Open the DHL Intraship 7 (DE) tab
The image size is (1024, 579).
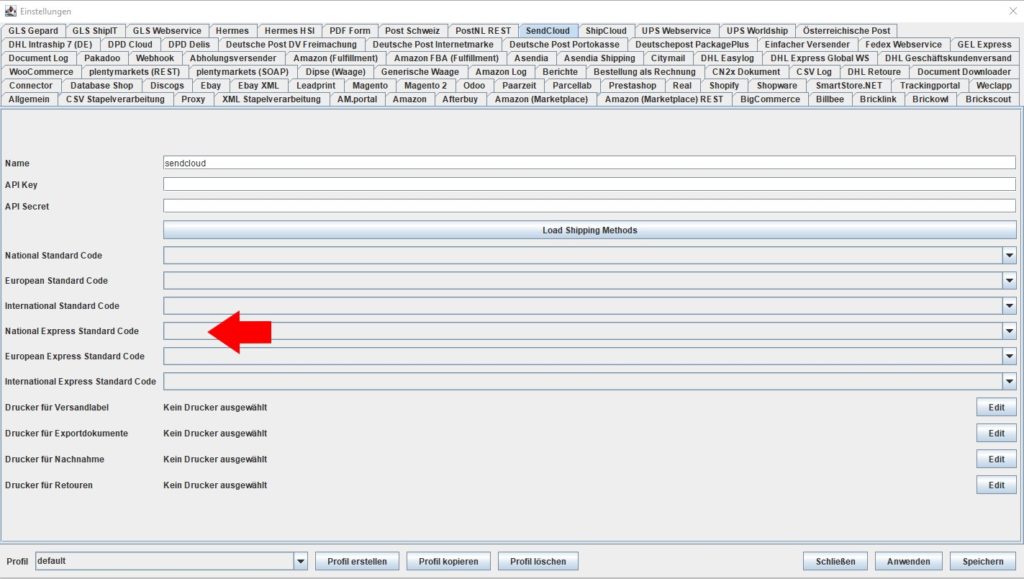pos(50,44)
